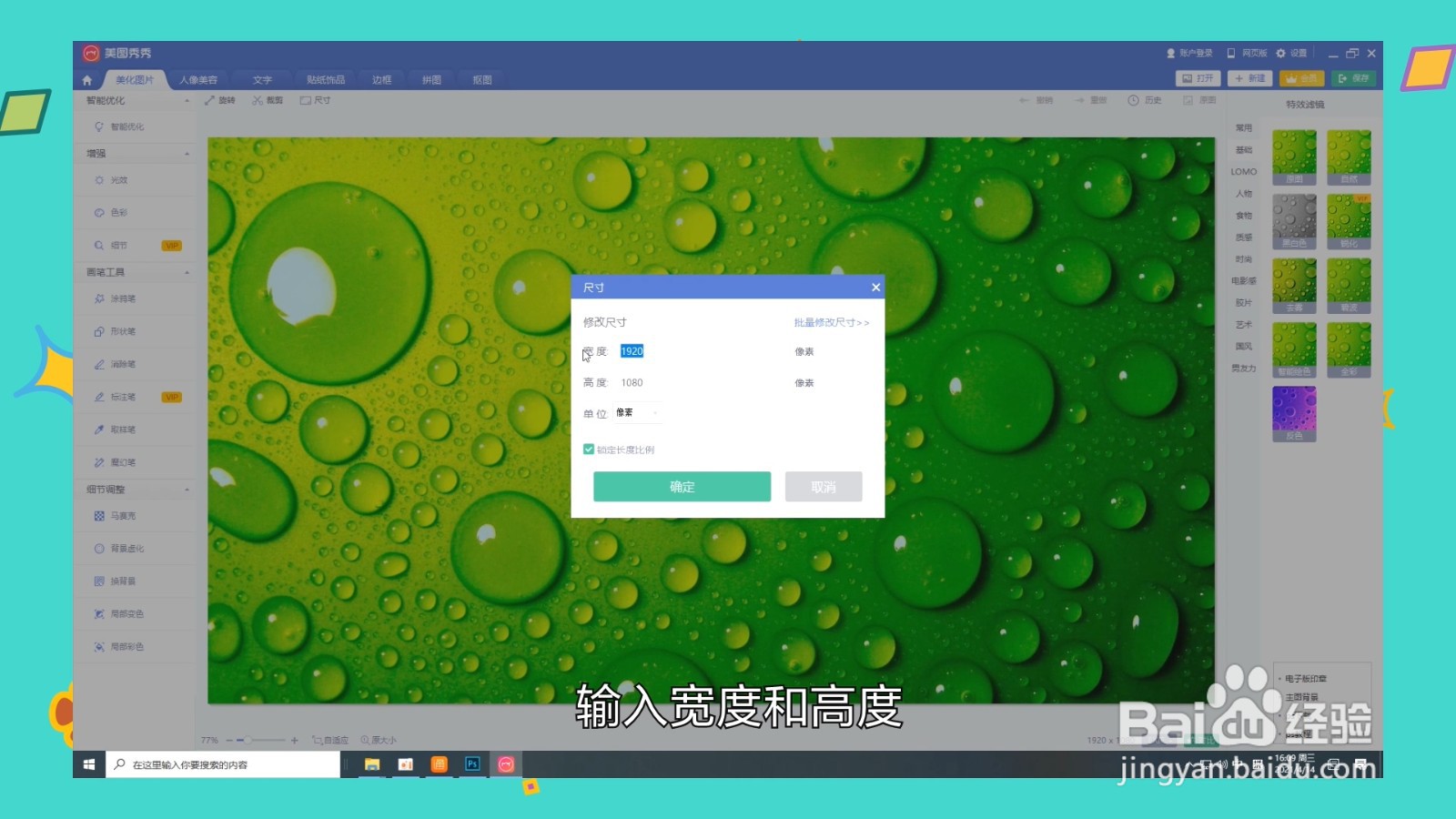
Task: Click the 保存 save button
Action: click(1353, 78)
